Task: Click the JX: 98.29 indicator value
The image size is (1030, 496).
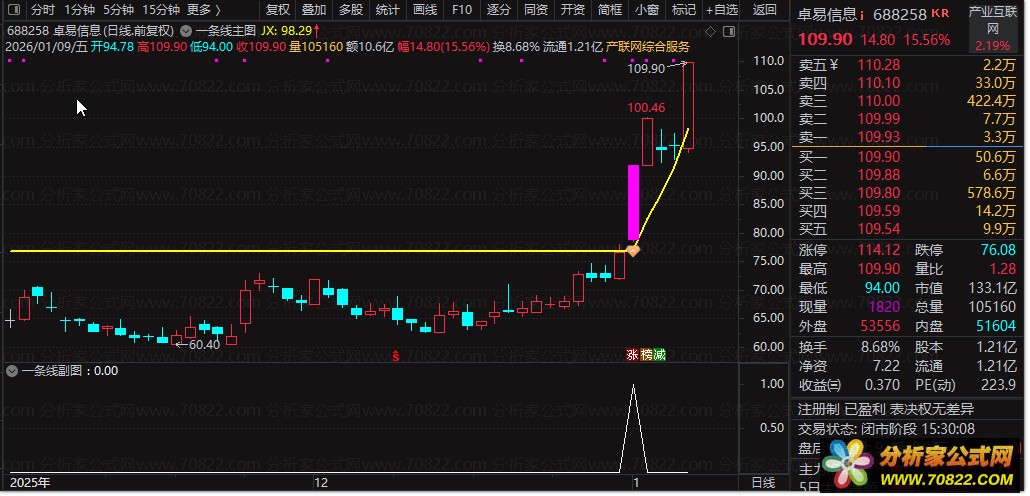Action: point(286,31)
